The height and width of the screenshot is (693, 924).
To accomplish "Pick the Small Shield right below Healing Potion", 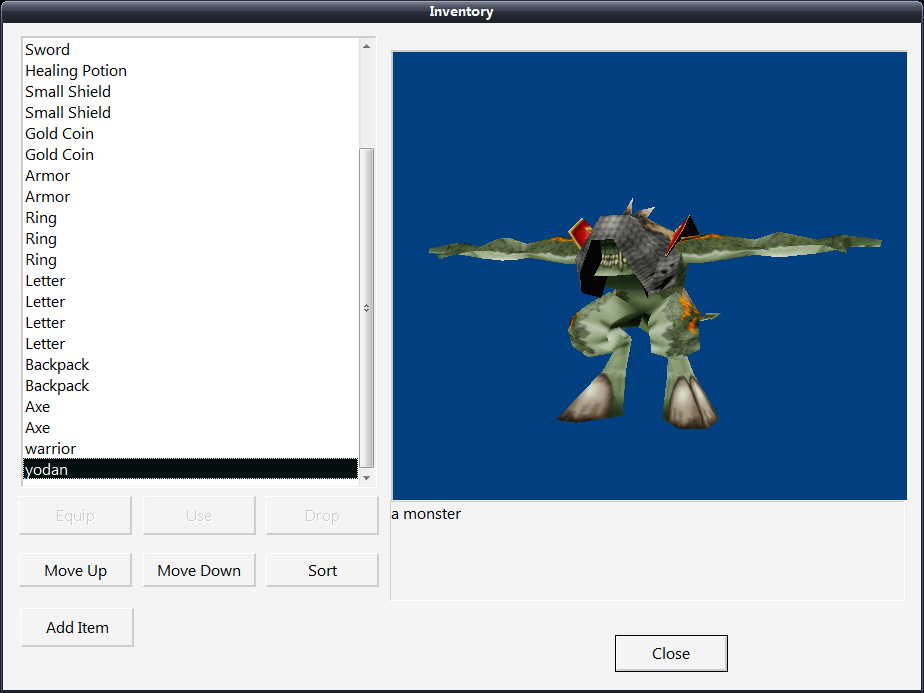I will coord(190,92).
